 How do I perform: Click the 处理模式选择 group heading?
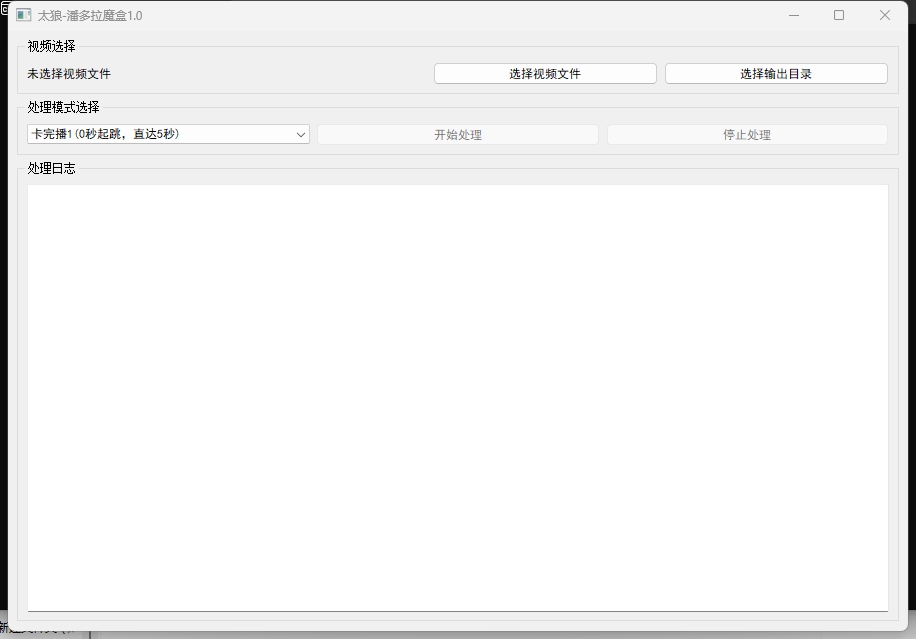click(63, 107)
